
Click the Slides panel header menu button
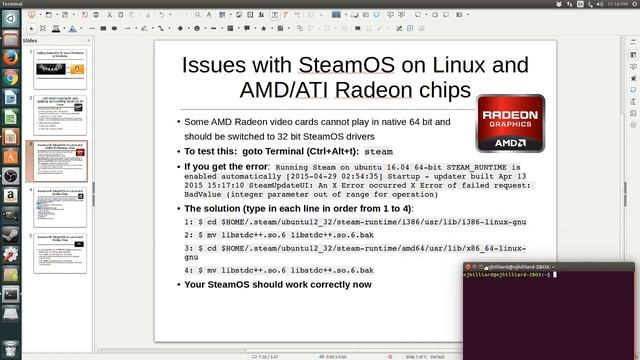[x=89, y=40]
